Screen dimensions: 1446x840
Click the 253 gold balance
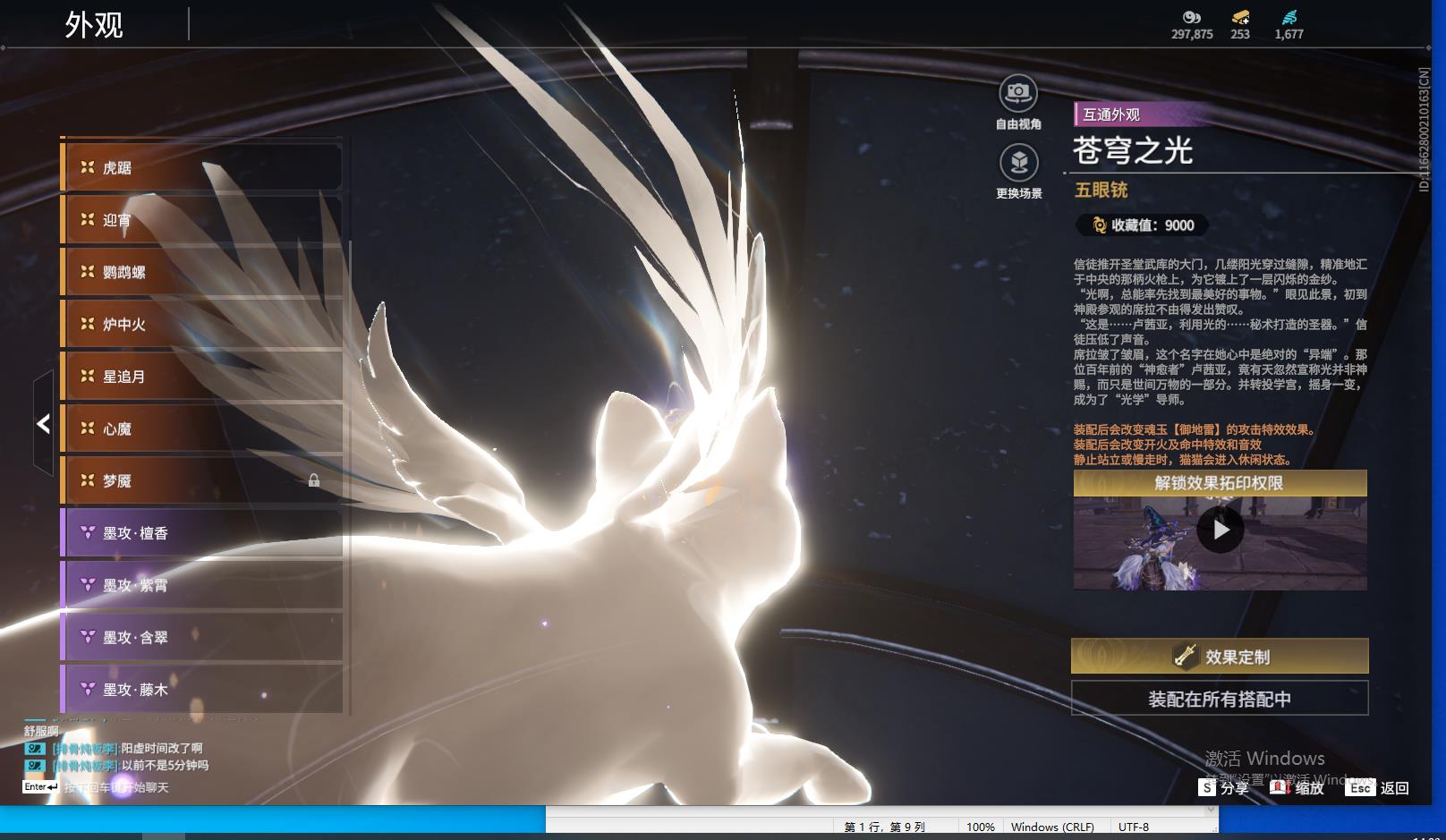pos(1240,34)
